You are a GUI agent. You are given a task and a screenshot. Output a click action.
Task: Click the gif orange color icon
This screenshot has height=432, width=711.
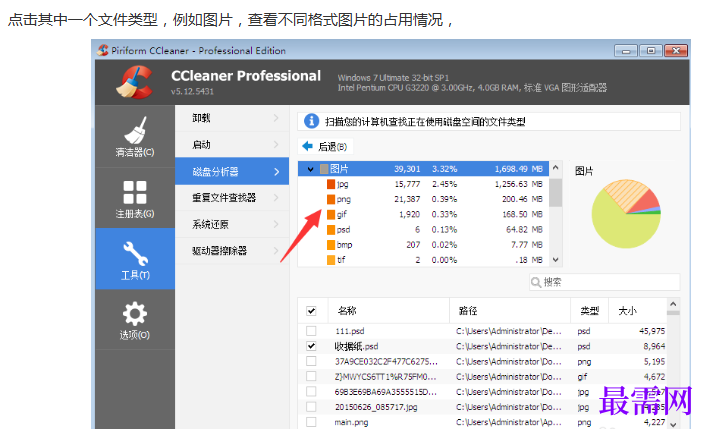click(331, 214)
